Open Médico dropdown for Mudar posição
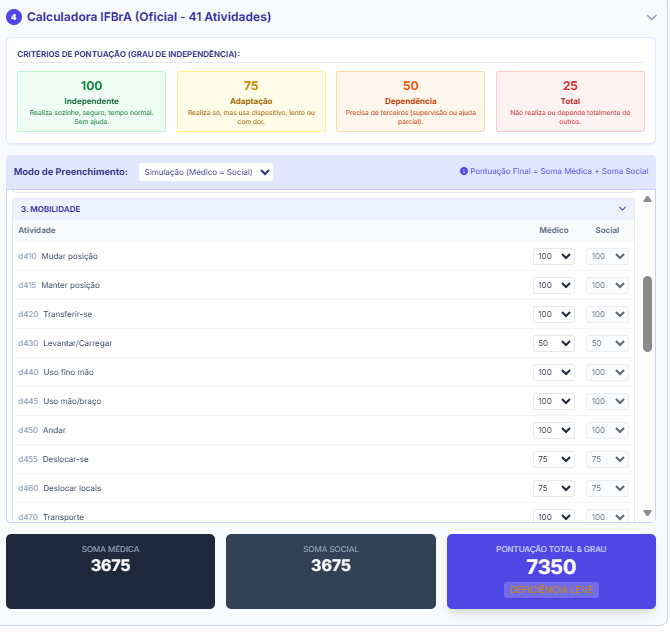This screenshot has width=670, height=633. tap(554, 256)
